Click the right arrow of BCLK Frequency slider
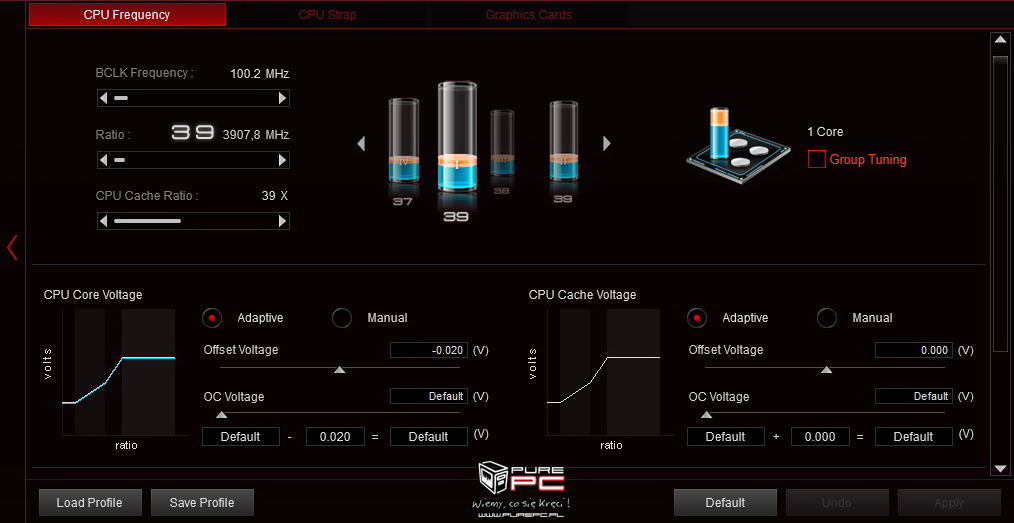 click(x=283, y=98)
